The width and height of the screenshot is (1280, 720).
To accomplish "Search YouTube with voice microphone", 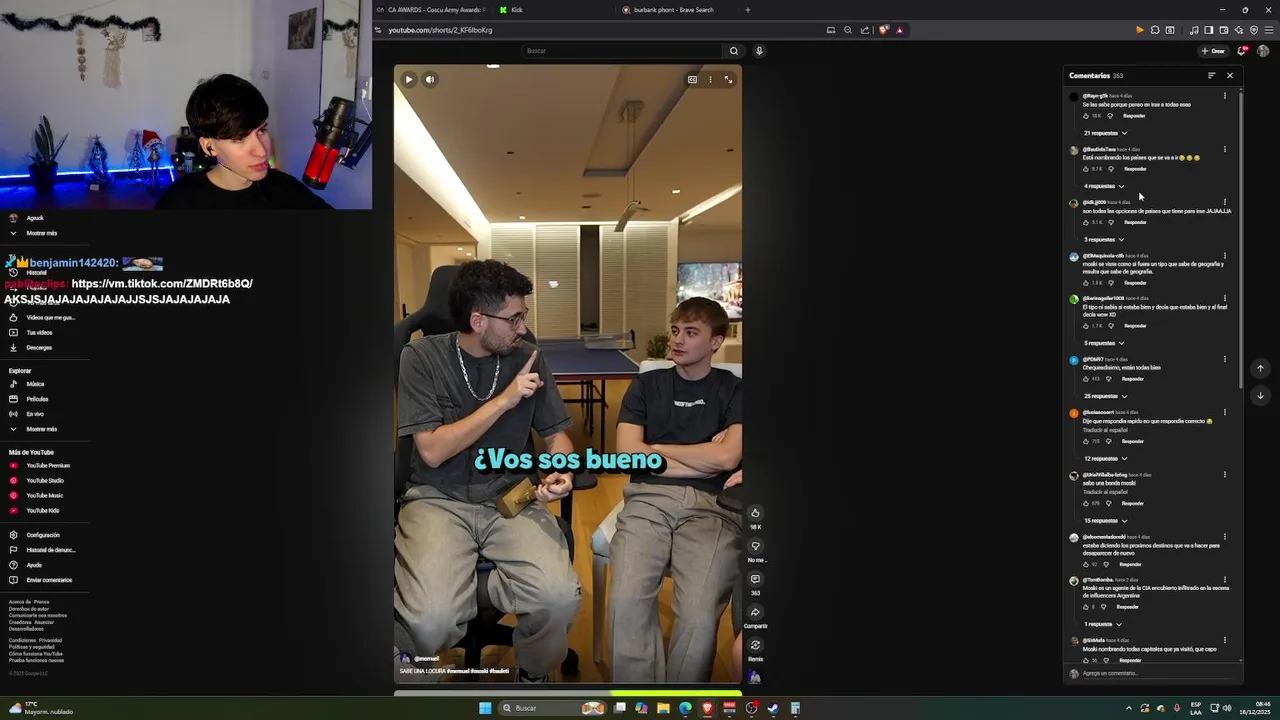I will pos(759,51).
